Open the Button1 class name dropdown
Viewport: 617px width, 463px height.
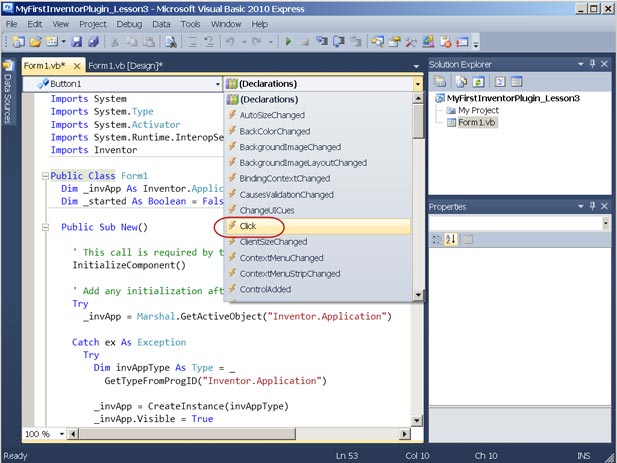217,84
